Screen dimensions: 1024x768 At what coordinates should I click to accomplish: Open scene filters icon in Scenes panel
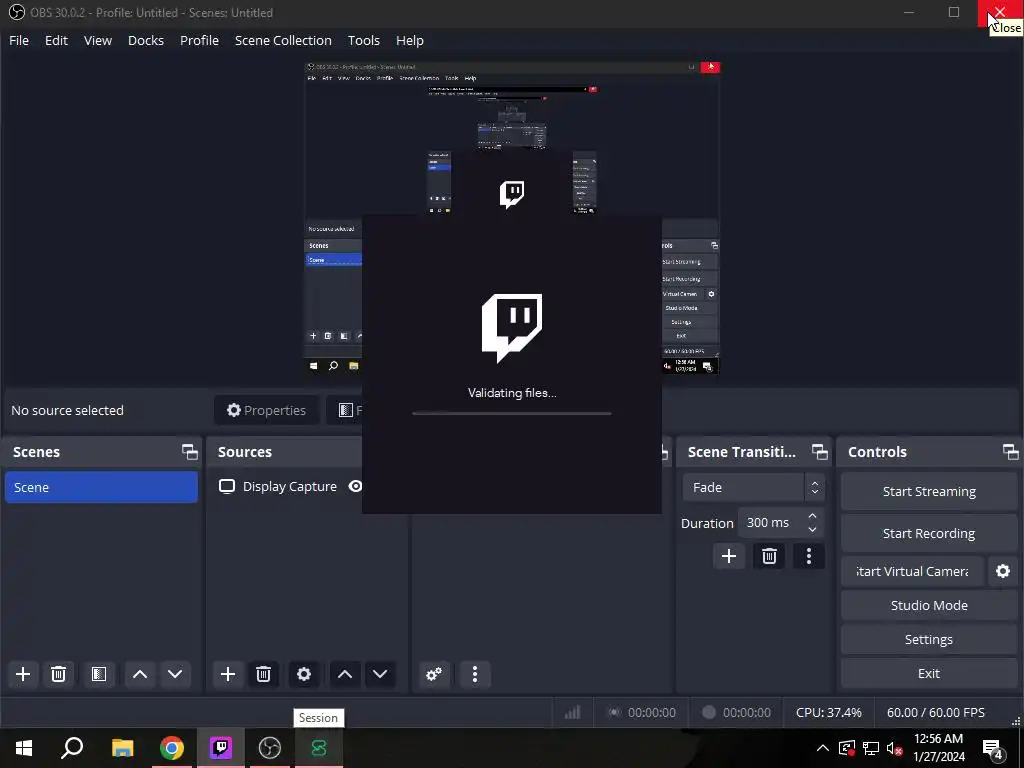pyautogui.click(x=99, y=674)
